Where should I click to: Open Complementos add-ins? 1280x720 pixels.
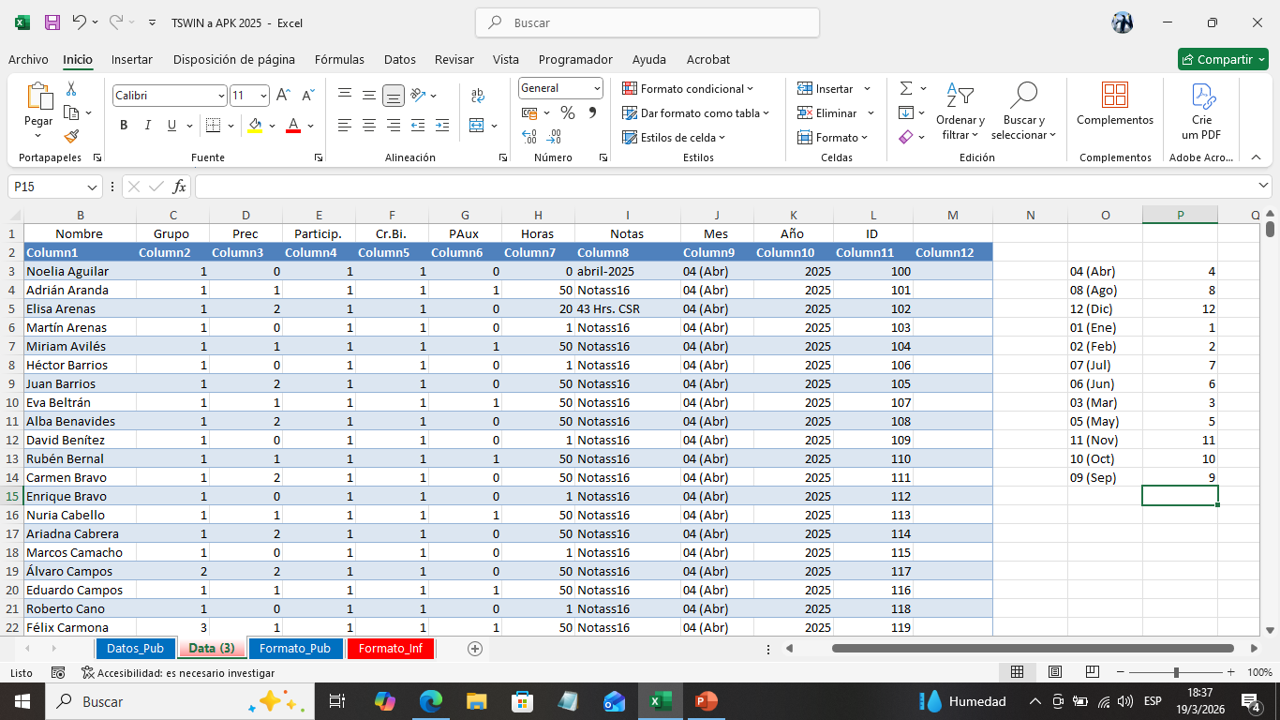coord(1115,104)
